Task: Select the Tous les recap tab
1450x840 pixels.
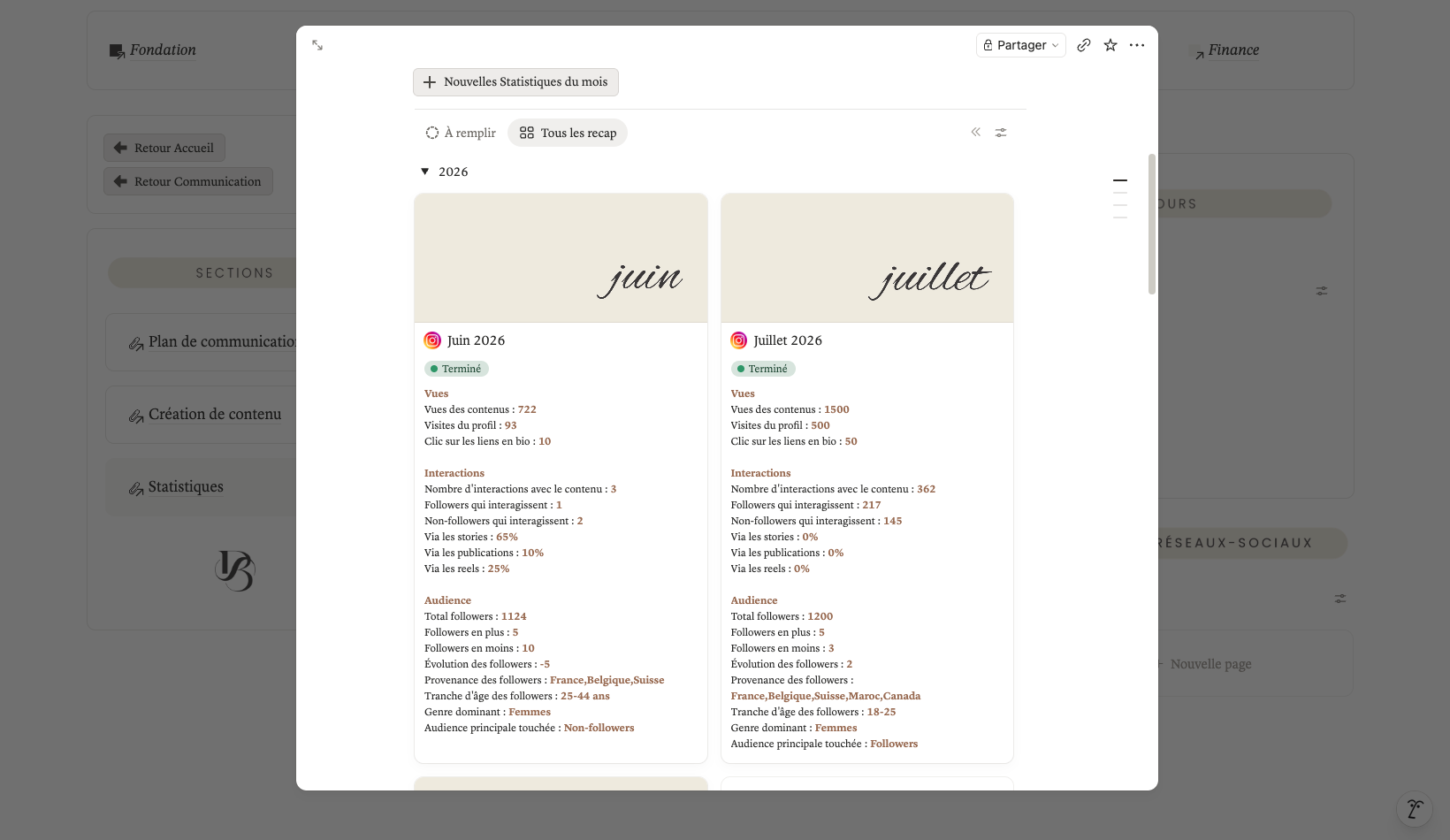Action: (x=568, y=133)
